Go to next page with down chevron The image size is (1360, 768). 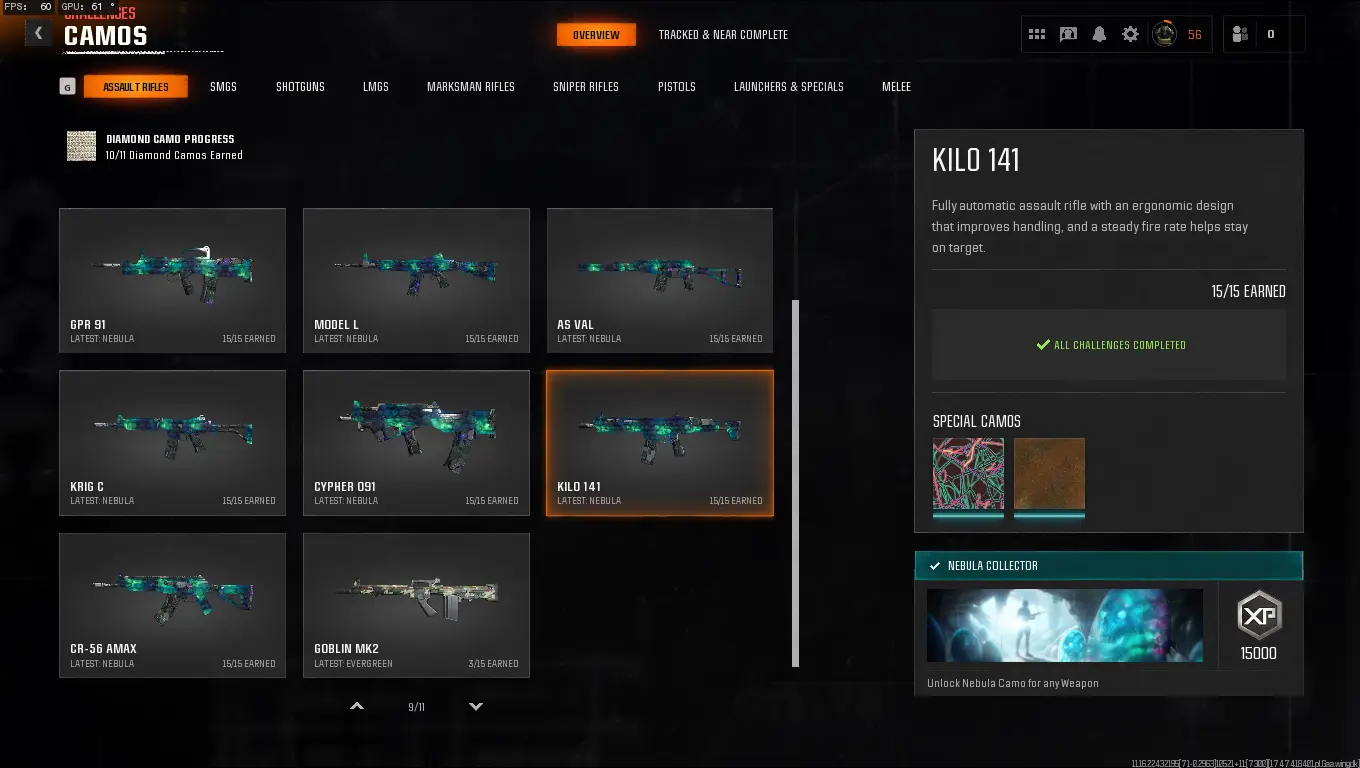(476, 706)
